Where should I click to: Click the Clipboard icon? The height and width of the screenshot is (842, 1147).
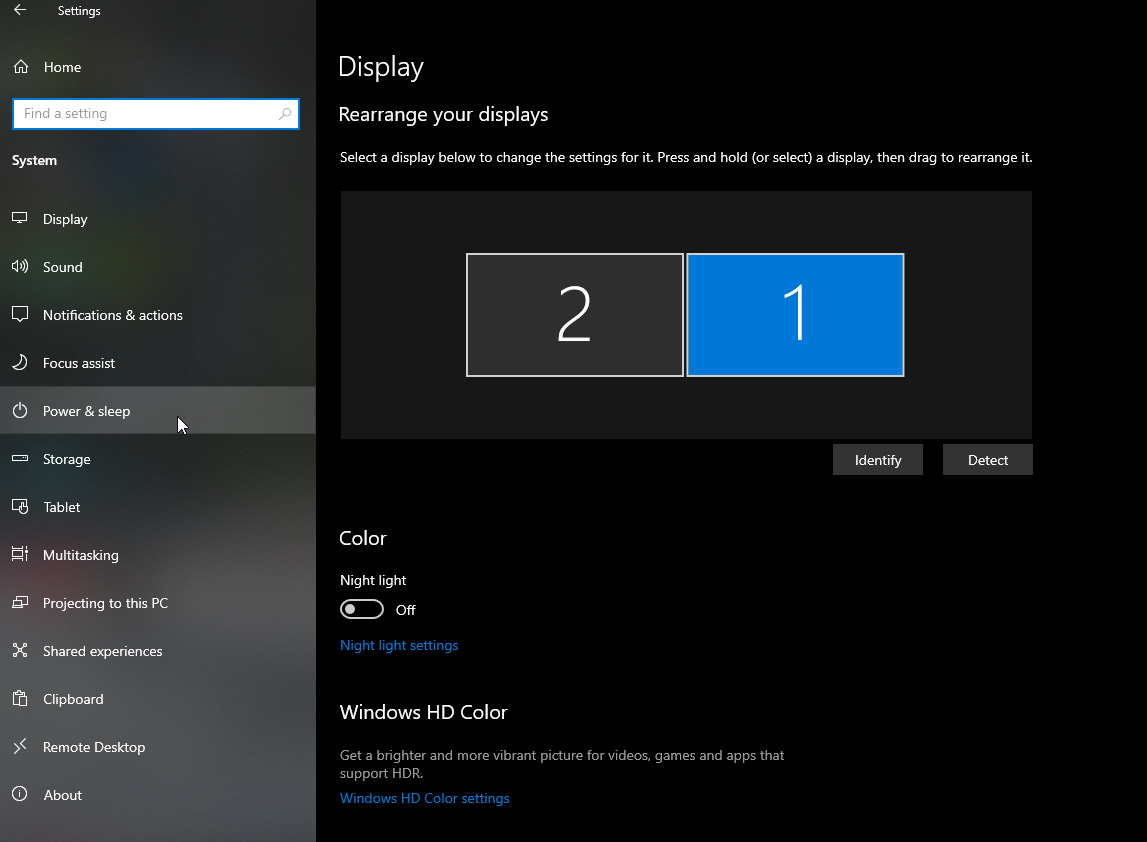click(x=20, y=698)
